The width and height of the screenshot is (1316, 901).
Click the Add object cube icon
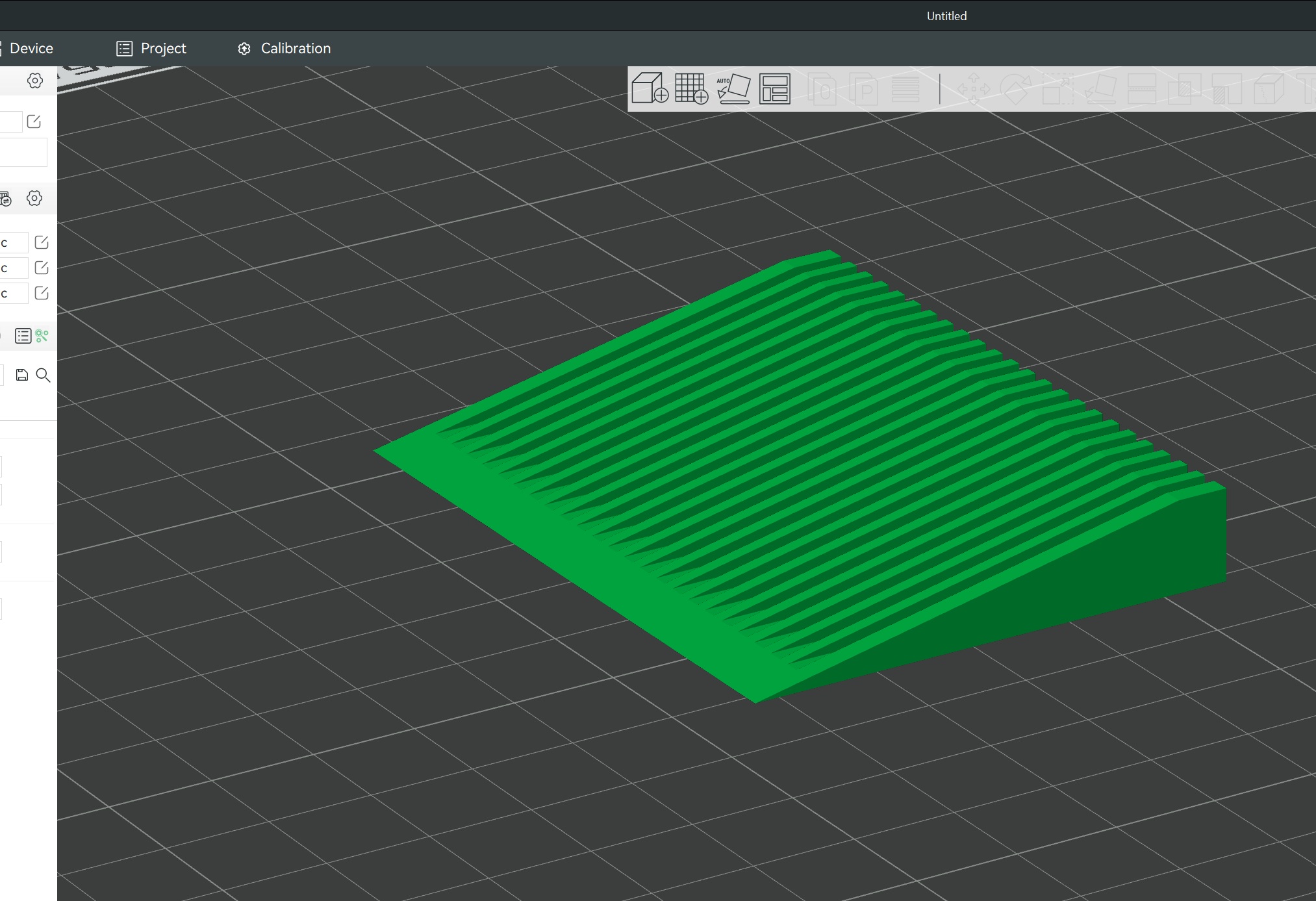(650, 88)
